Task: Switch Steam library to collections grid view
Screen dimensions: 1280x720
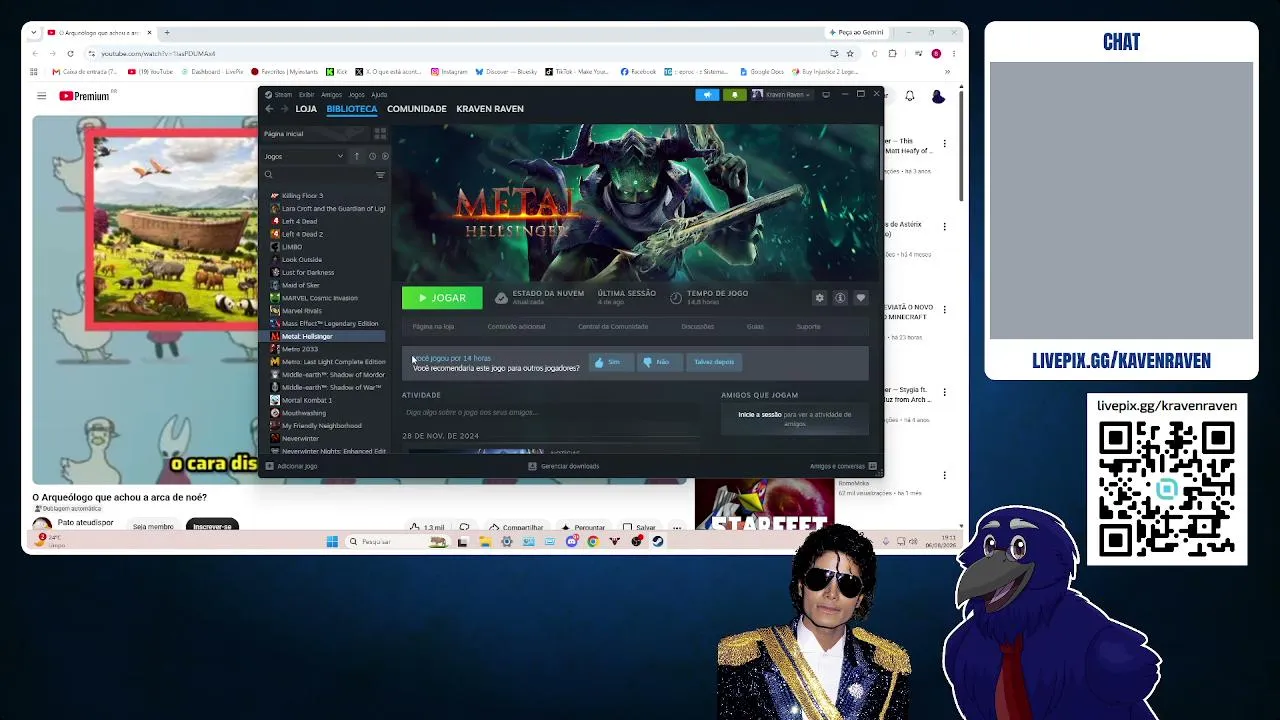Action: pos(380,134)
